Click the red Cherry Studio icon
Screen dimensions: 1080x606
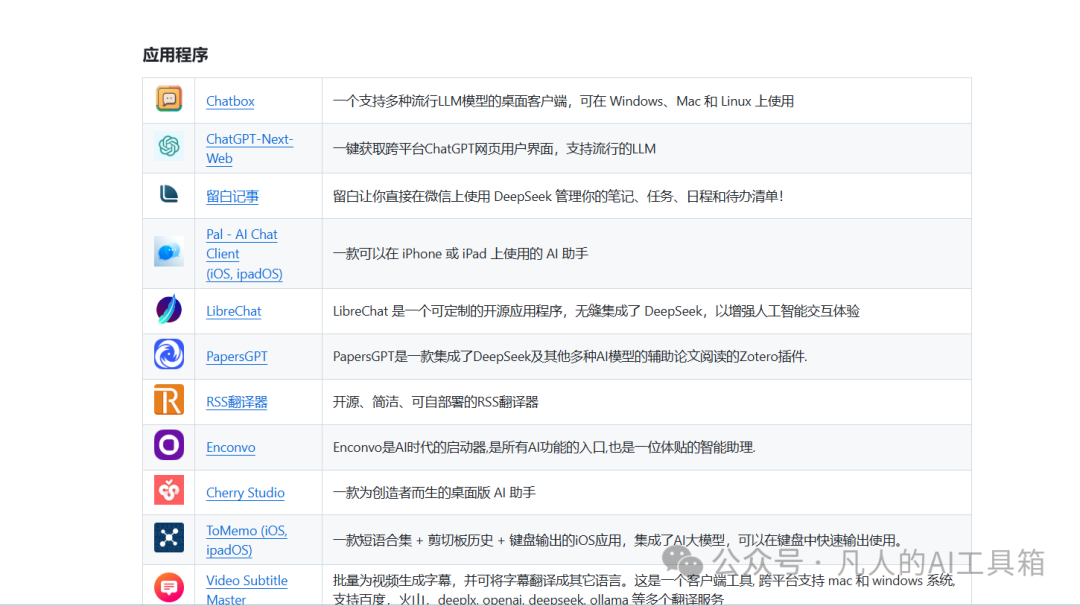click(x=169, y=490)
